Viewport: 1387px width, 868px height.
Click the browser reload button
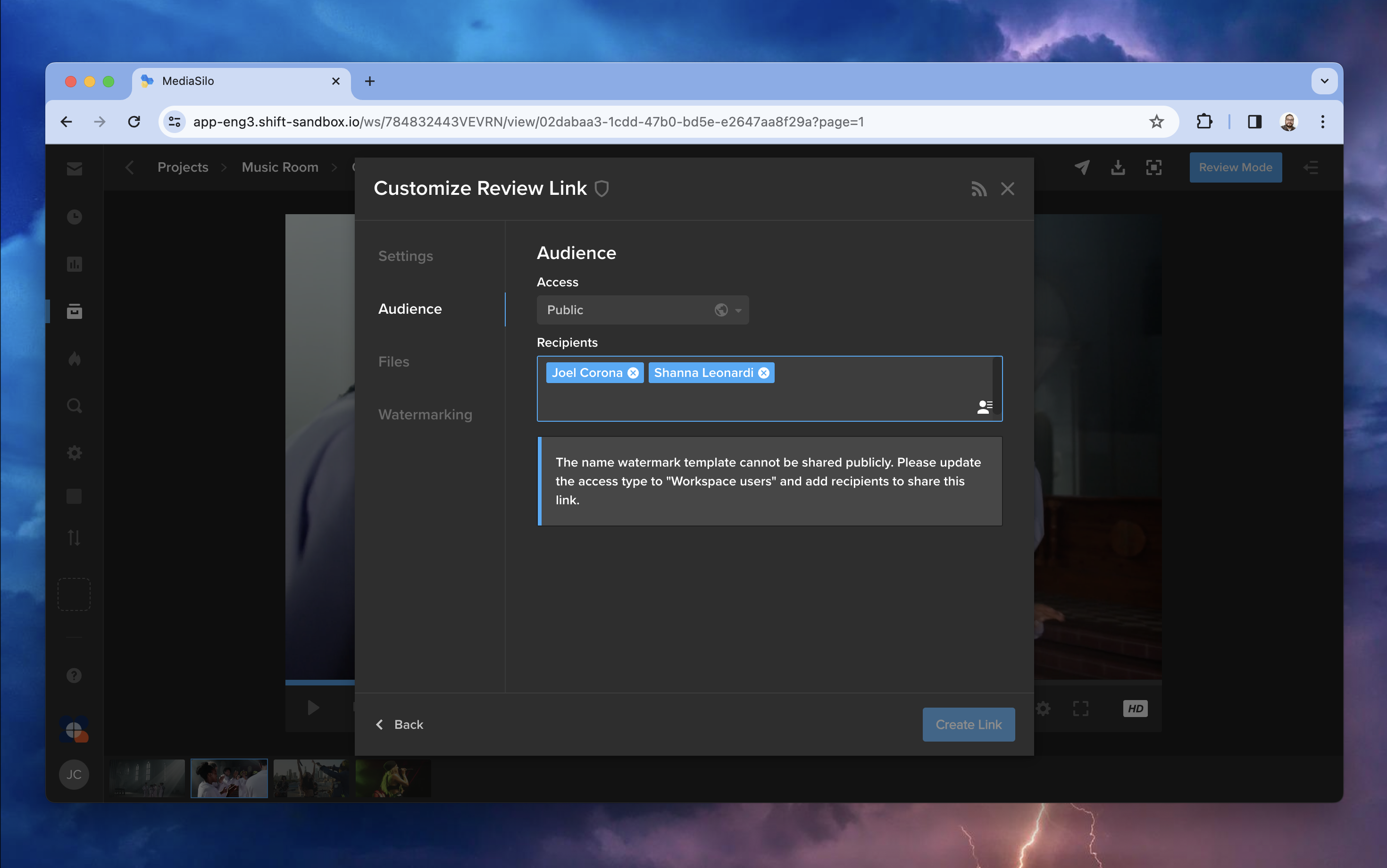click(134, 122)
